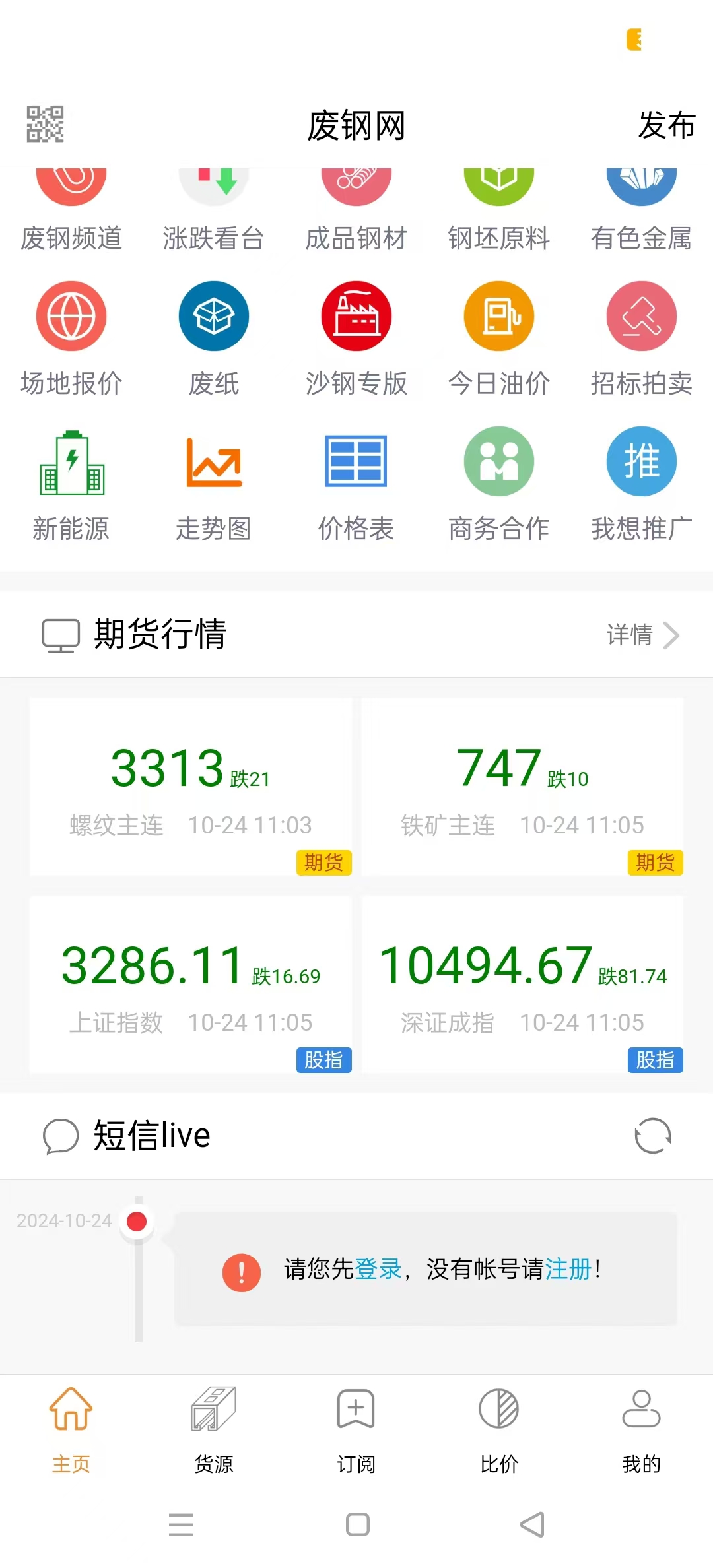713x1568 pixels.
Task: Open 涨跌看台 rise-fall board
Action: pos(214,211)
